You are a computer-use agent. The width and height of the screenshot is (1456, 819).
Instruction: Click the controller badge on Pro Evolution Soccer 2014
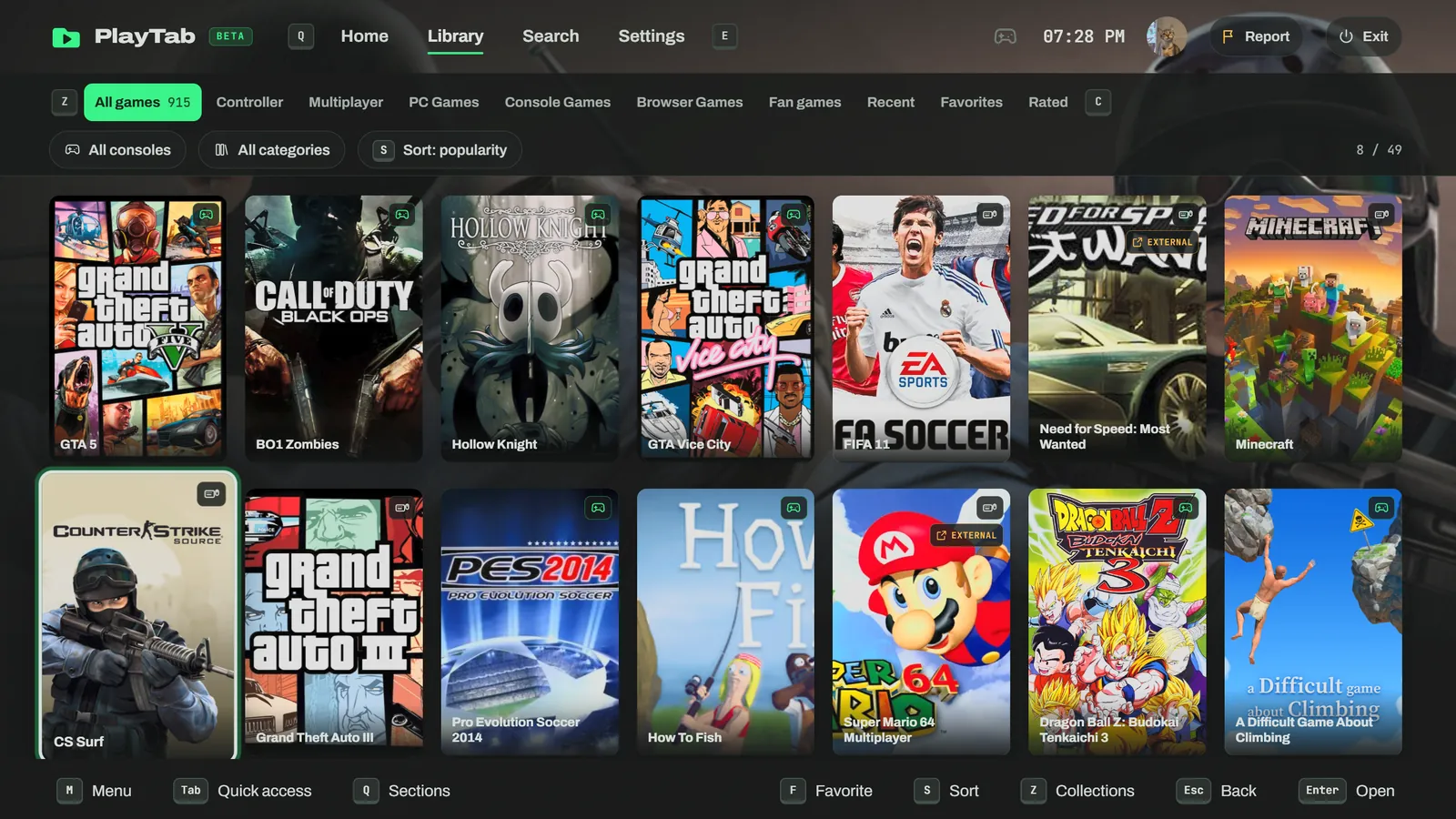click(598, 508)
